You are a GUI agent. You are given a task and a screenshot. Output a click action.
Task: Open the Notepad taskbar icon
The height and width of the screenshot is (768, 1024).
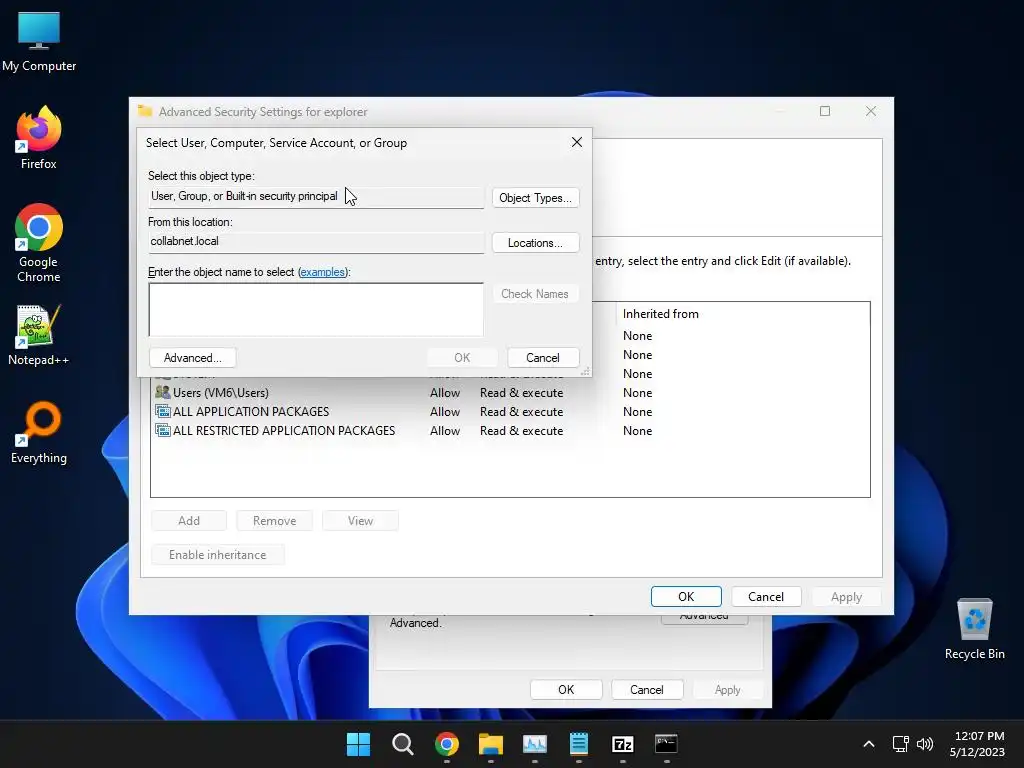(x=579, y=744)
